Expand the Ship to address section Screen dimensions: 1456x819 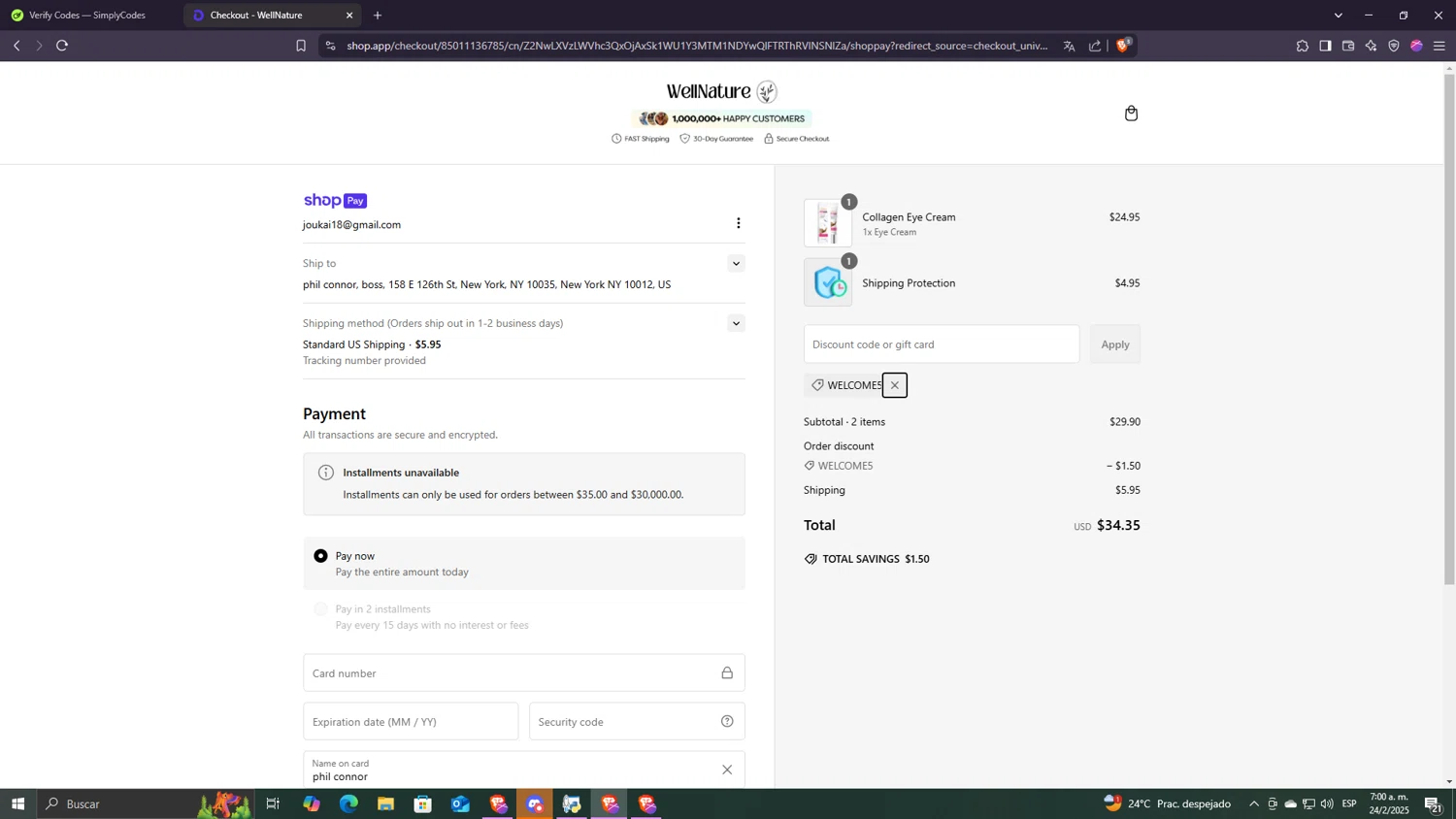click(x=736, y=264)
